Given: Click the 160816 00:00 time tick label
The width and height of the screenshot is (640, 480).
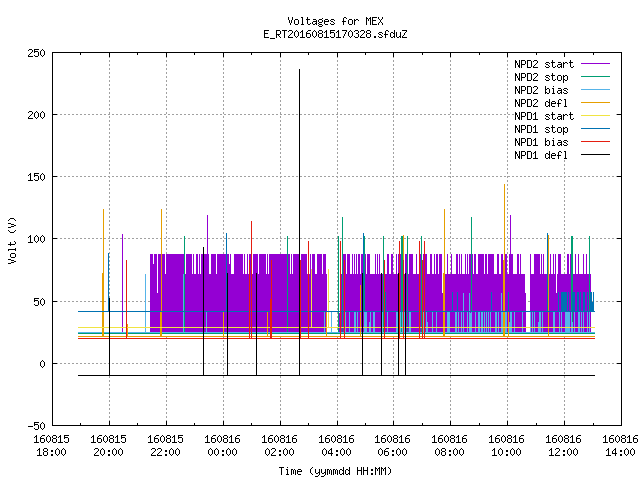Looking at the screenshot, I should coord(222,445).
